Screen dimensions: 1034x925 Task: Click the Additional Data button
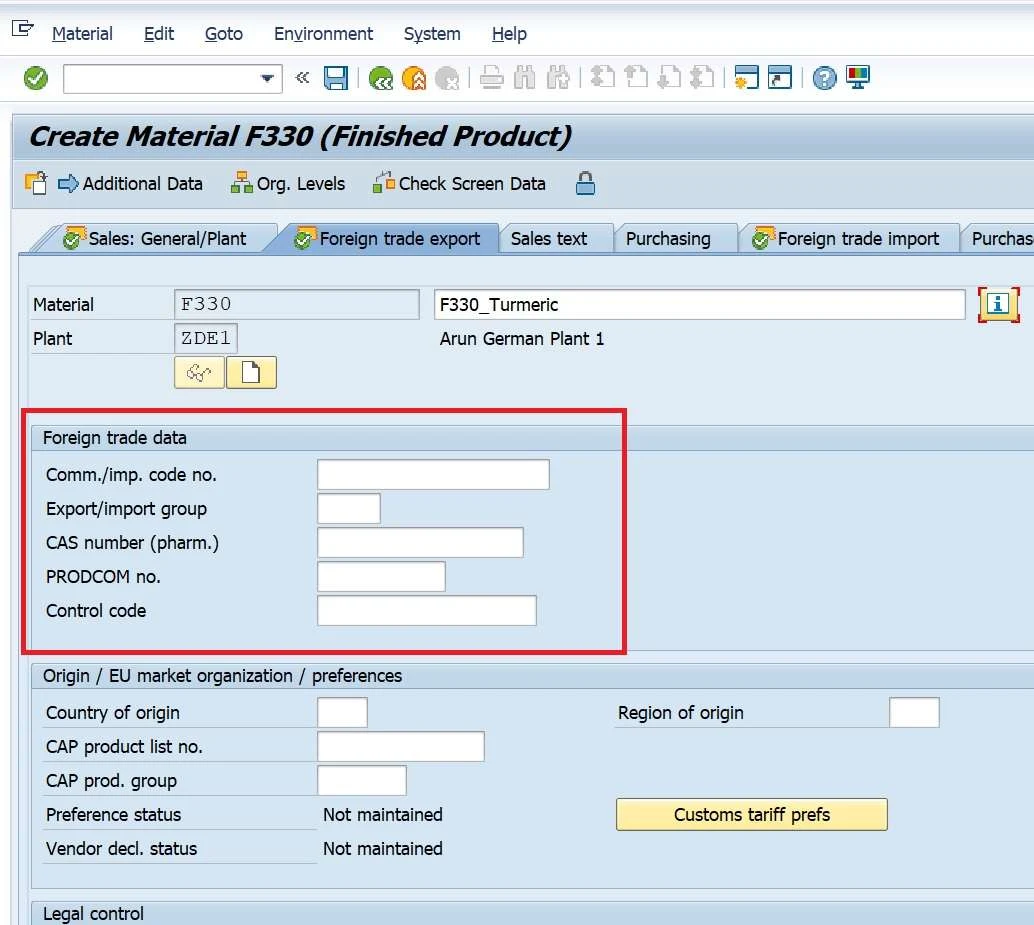[x=131, y=183]
